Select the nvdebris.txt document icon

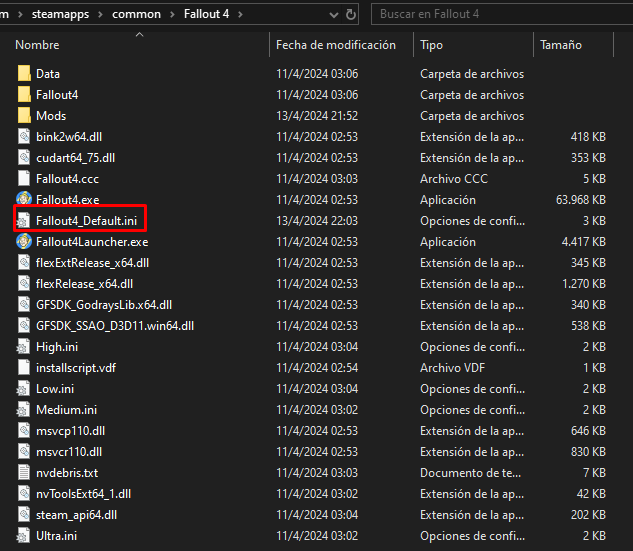24,472
